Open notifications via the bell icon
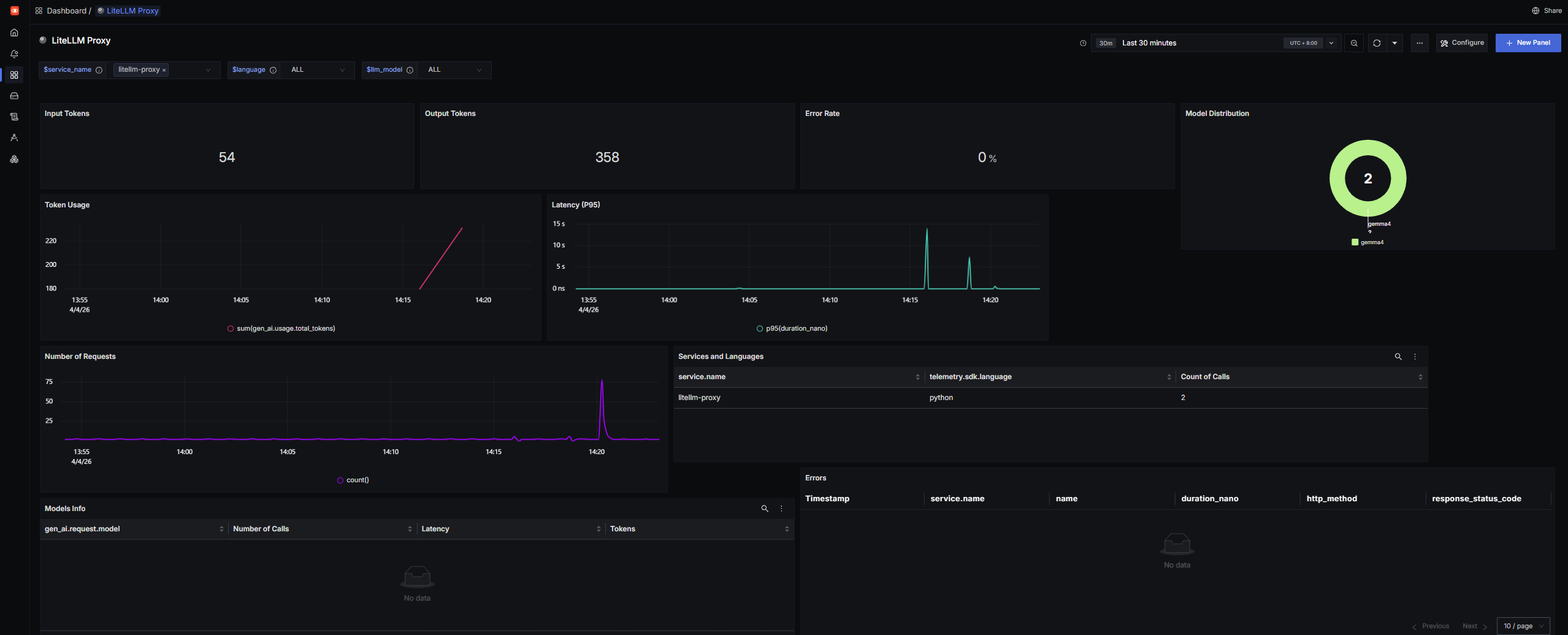 point(14,54)
